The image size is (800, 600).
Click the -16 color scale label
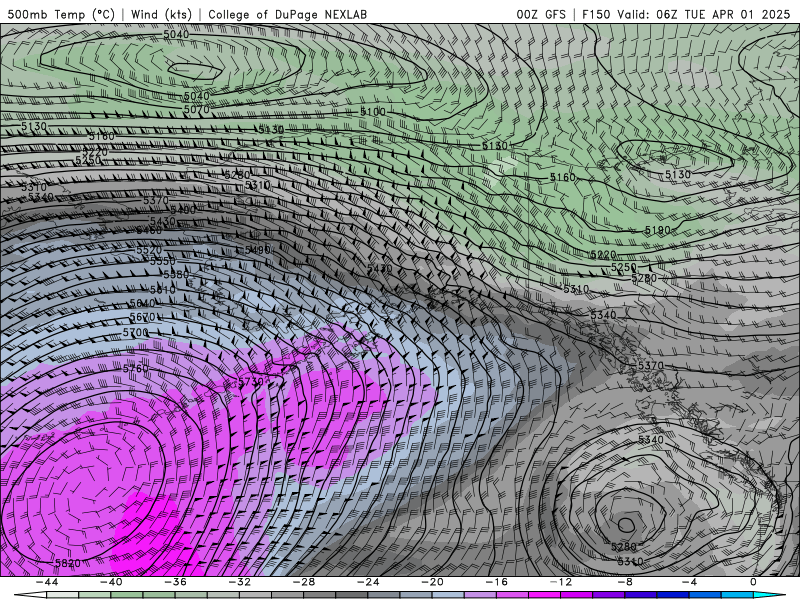click(496, 582)
